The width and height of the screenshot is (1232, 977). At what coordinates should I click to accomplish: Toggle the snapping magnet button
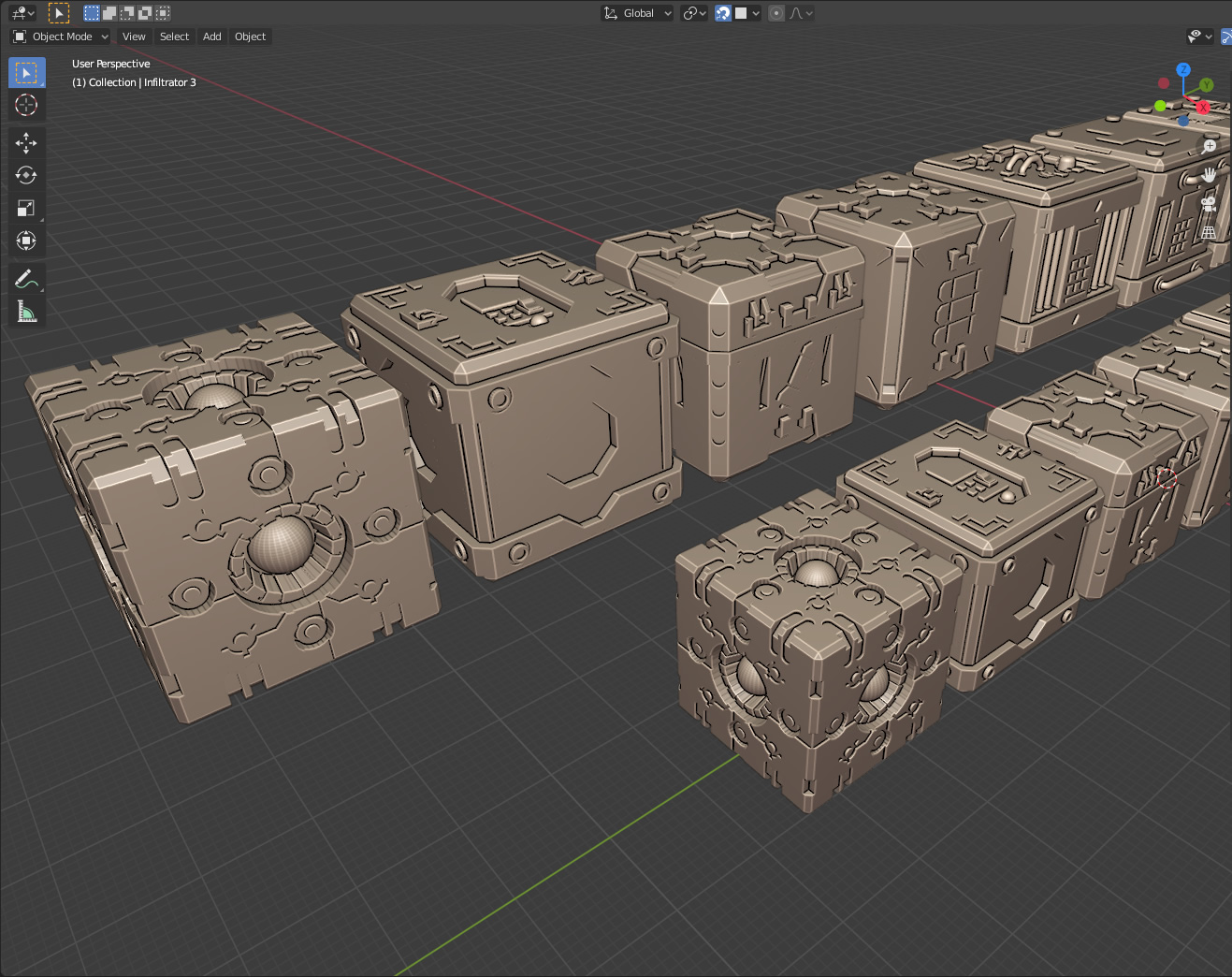click(x=723, y=13)
